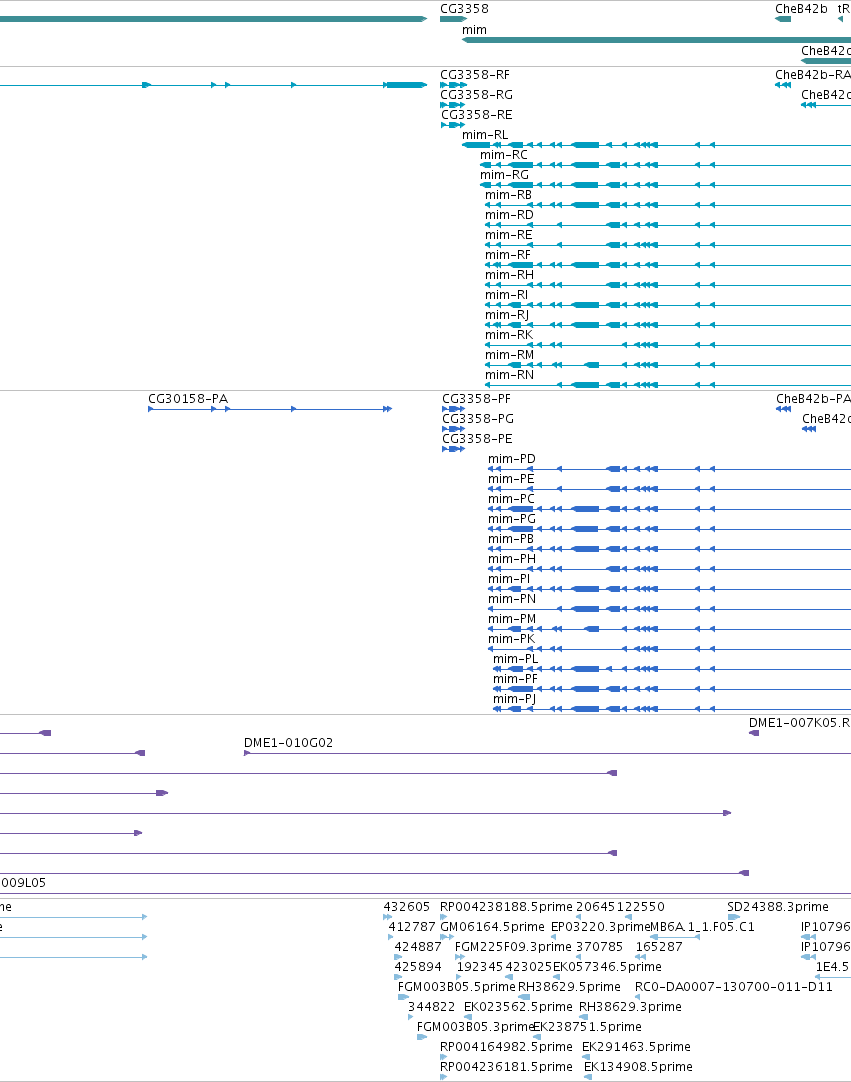Select RH38629.3prime feature

pos(630,1007)
